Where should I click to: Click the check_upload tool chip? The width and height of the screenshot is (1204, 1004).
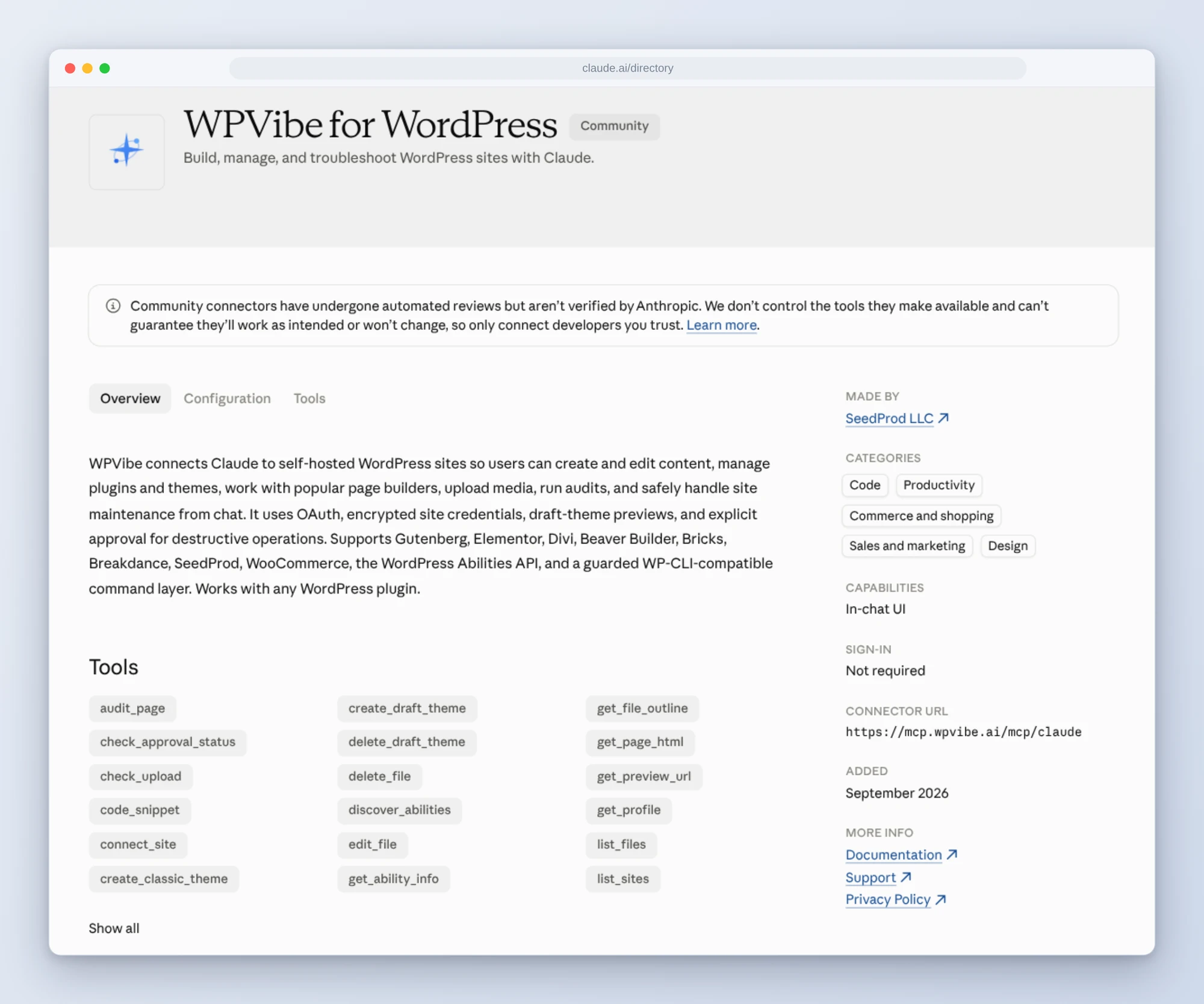tap(140, 776)
